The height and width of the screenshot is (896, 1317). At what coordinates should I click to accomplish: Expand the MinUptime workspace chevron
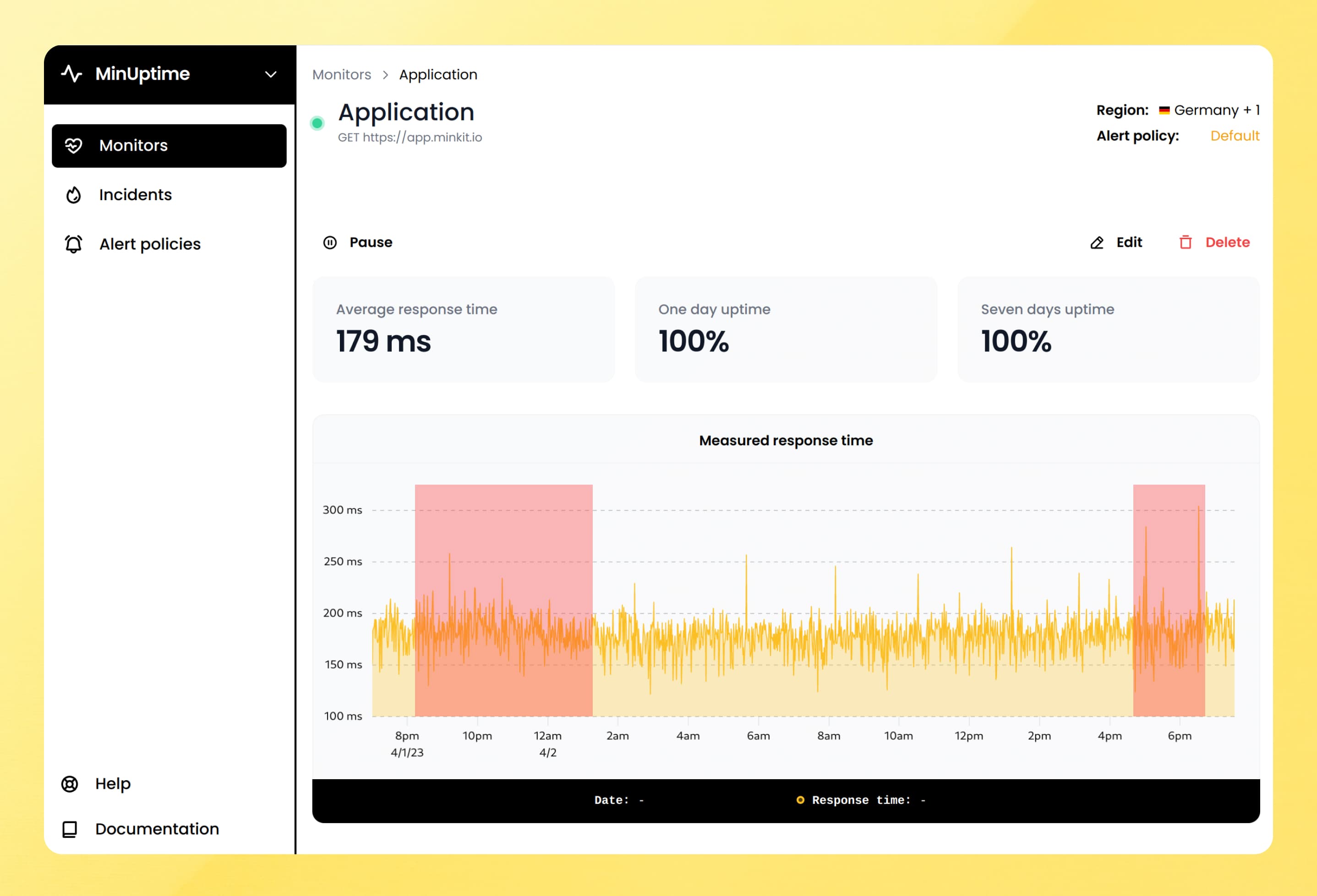(x=270, y=74)
